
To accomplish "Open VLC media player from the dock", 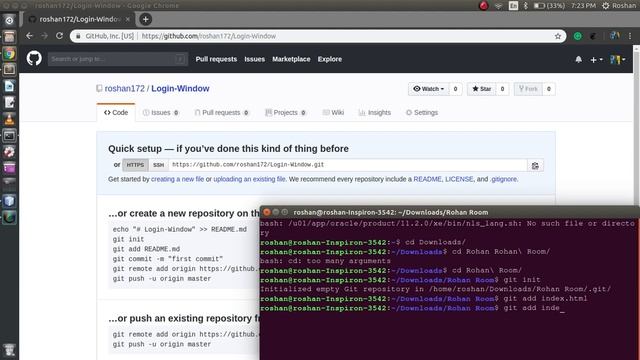I will click(9, 119).
